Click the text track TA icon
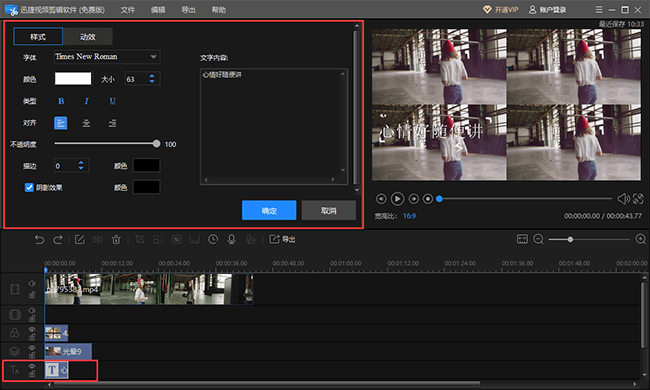The height and width of the screenshot is (390, 650). (x=15, y=370)
